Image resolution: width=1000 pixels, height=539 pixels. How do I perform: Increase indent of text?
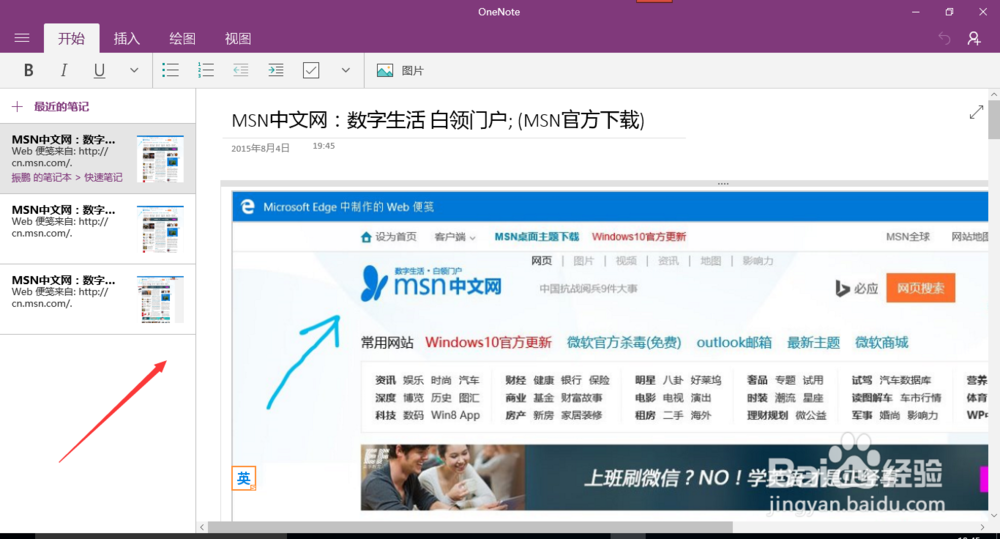tap(276, 70)
